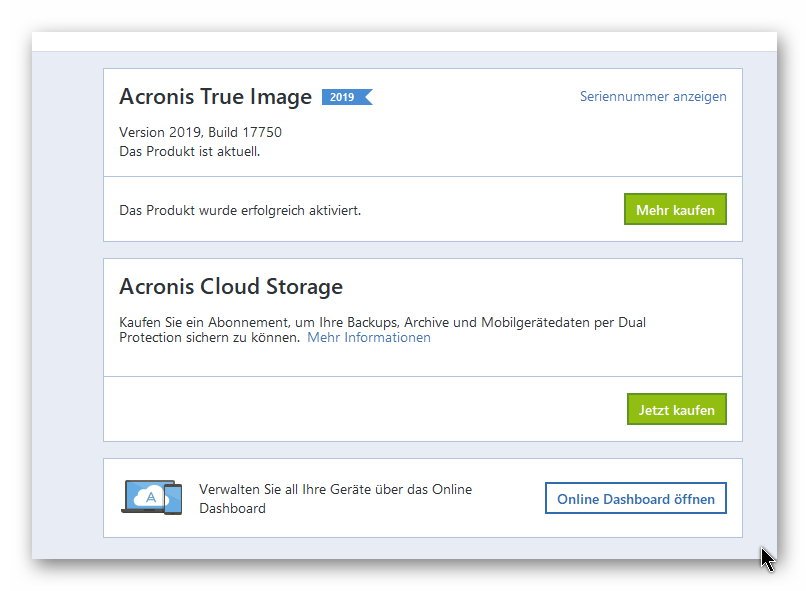Select the Acronis Cloud Storage heading
Viewport: 809px width, 591px height.
pyautogui.click(x=231, y=286)
